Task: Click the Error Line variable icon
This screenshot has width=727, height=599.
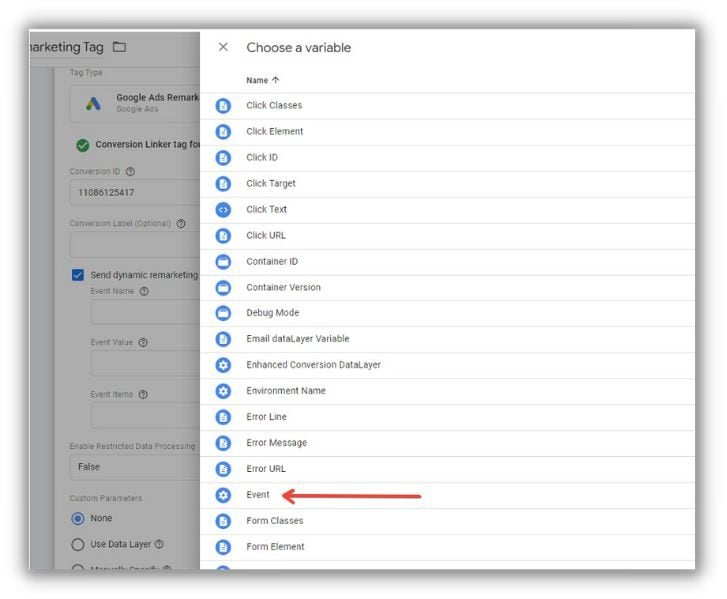Action: (x=223, y=417)
